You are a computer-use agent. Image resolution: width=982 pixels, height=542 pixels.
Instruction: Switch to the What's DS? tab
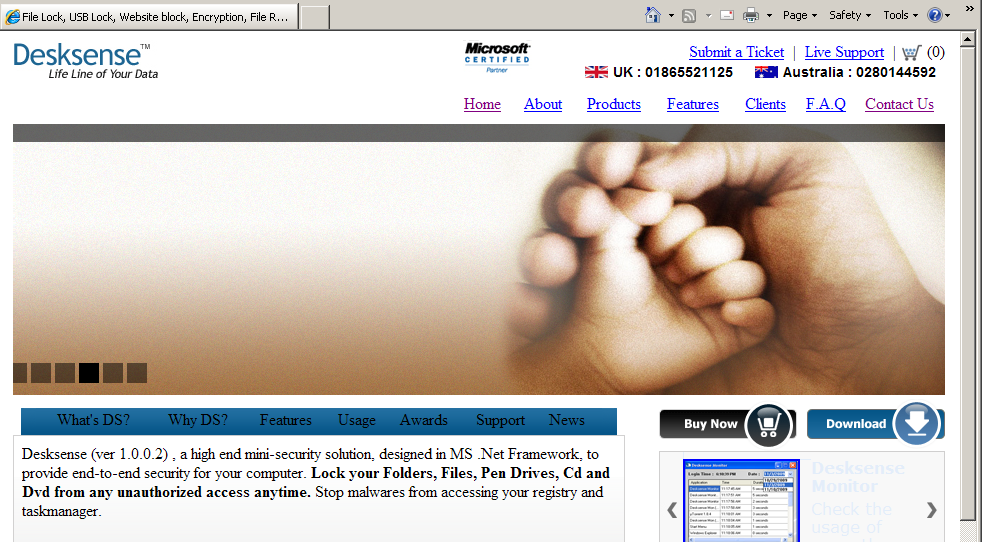click(x=93, y=420)
